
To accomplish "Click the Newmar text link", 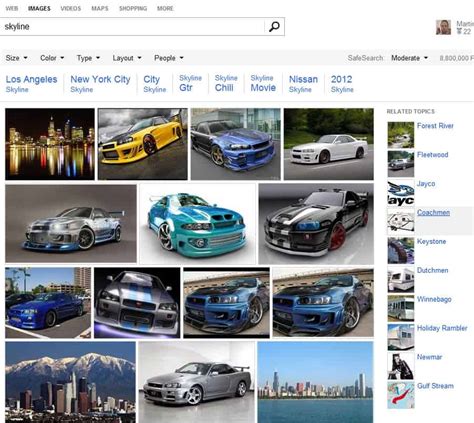I will [x=429, y=357].
